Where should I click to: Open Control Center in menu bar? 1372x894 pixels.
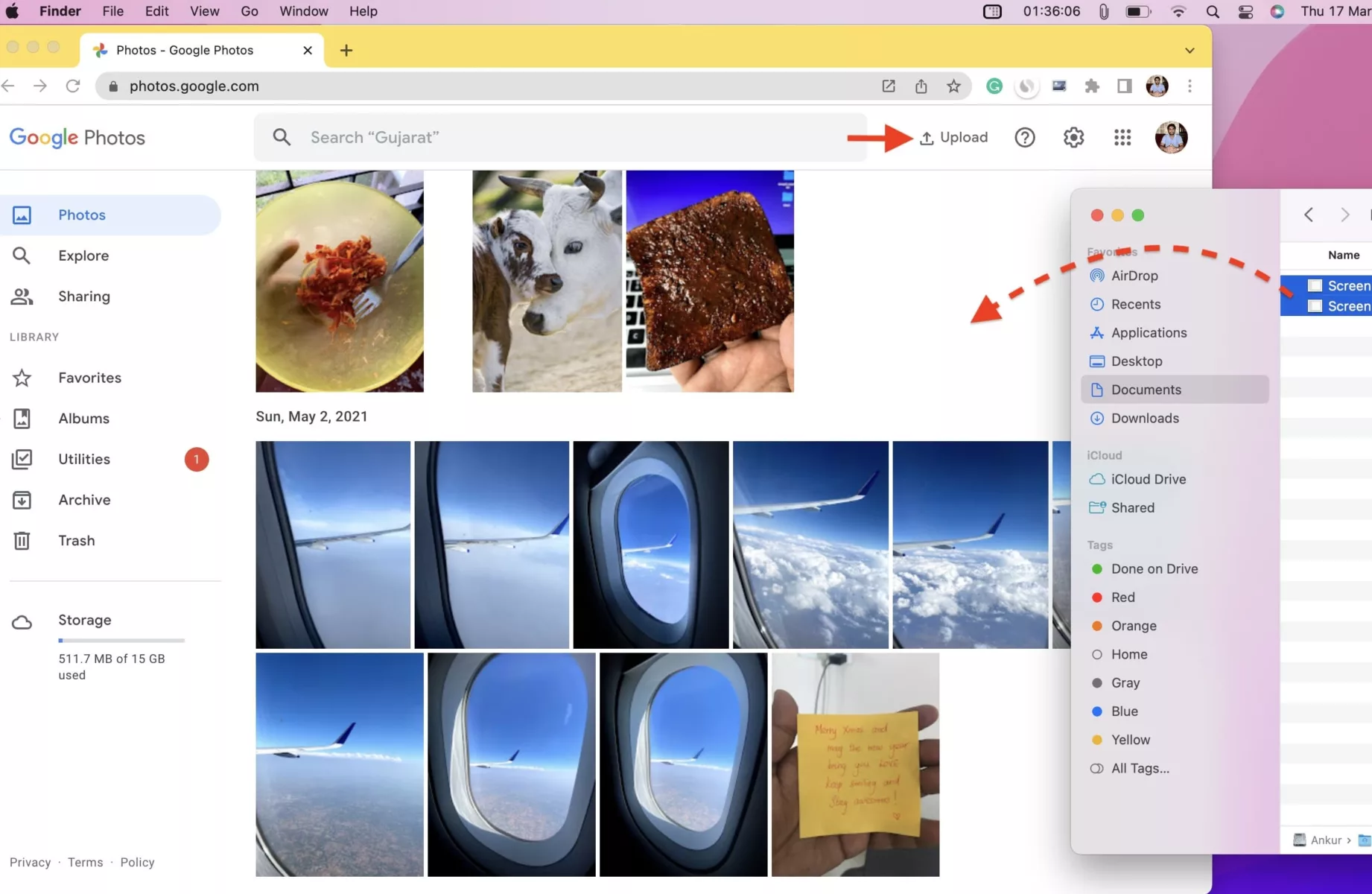point(1245,11)
